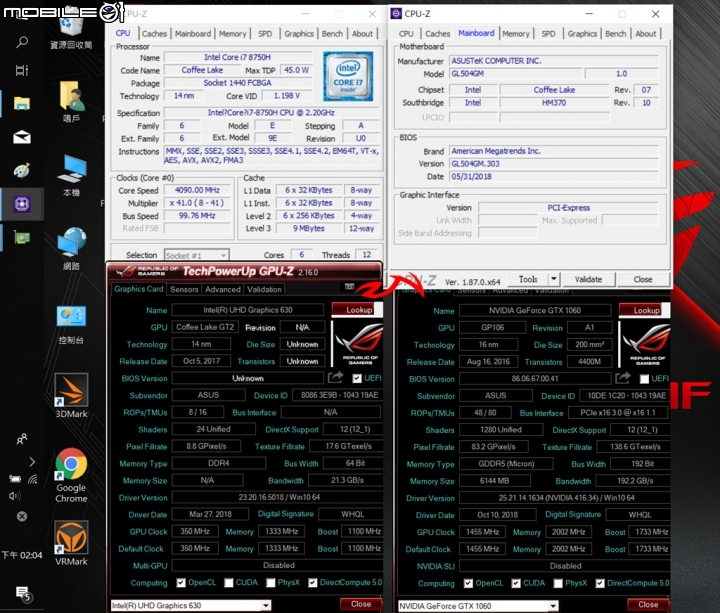Launch Google Chrome from the desktop
Image resolution: width=720 pixels, height=613 pixels.
[x=71, y=475]
